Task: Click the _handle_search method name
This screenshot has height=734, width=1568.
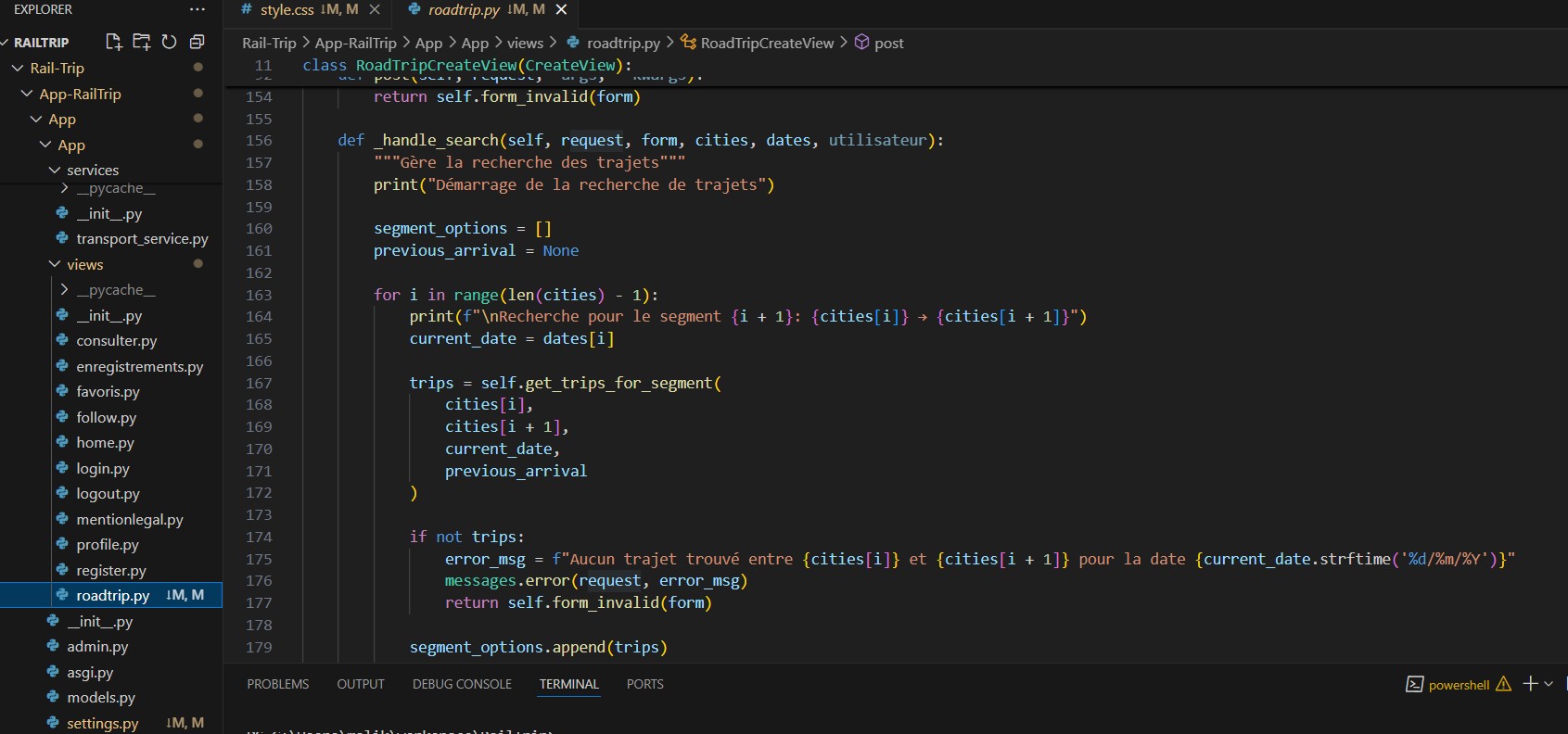Action: [x=436, y=140]
